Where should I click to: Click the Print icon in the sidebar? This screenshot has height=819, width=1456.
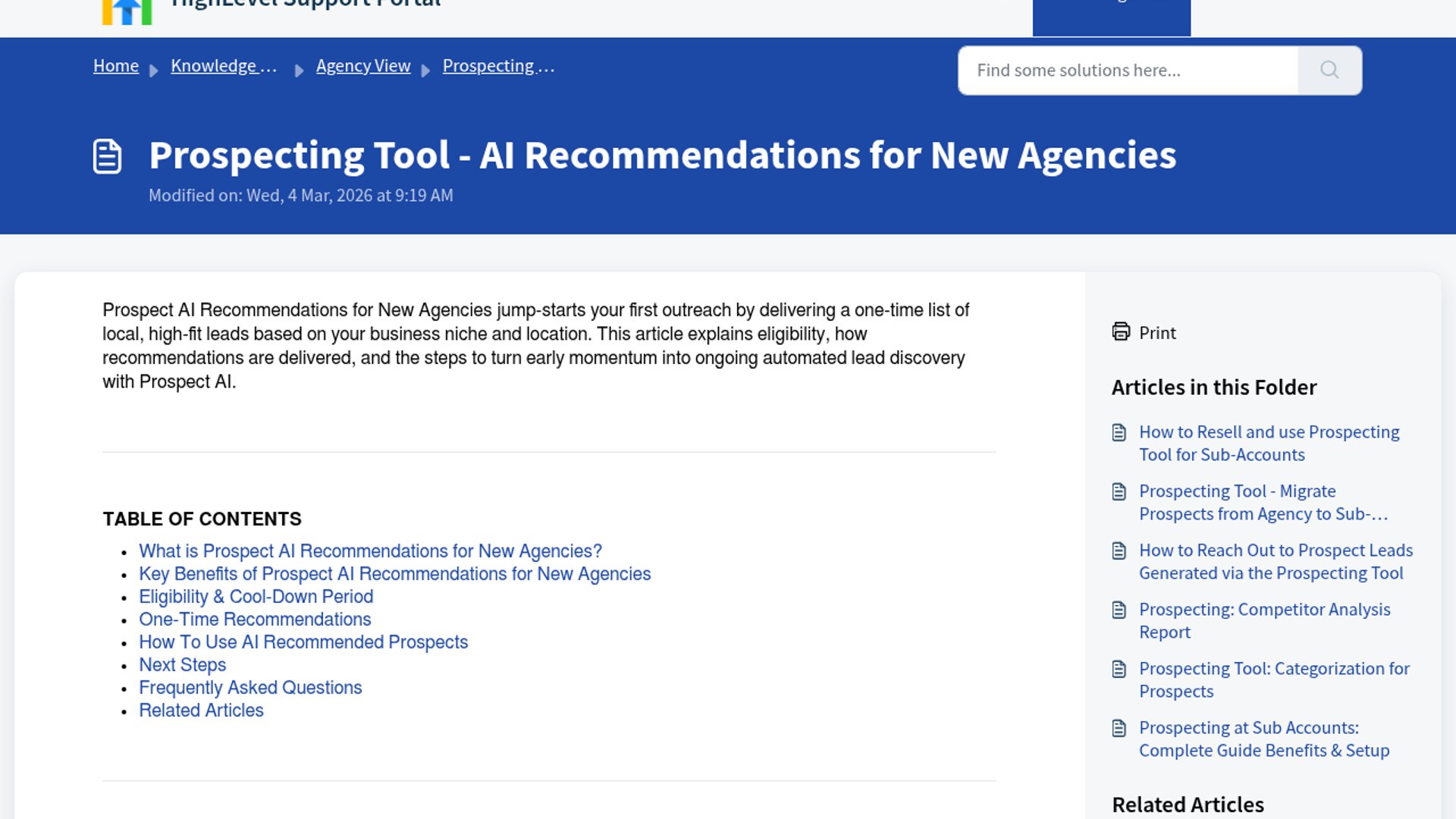coord(1121,332)
